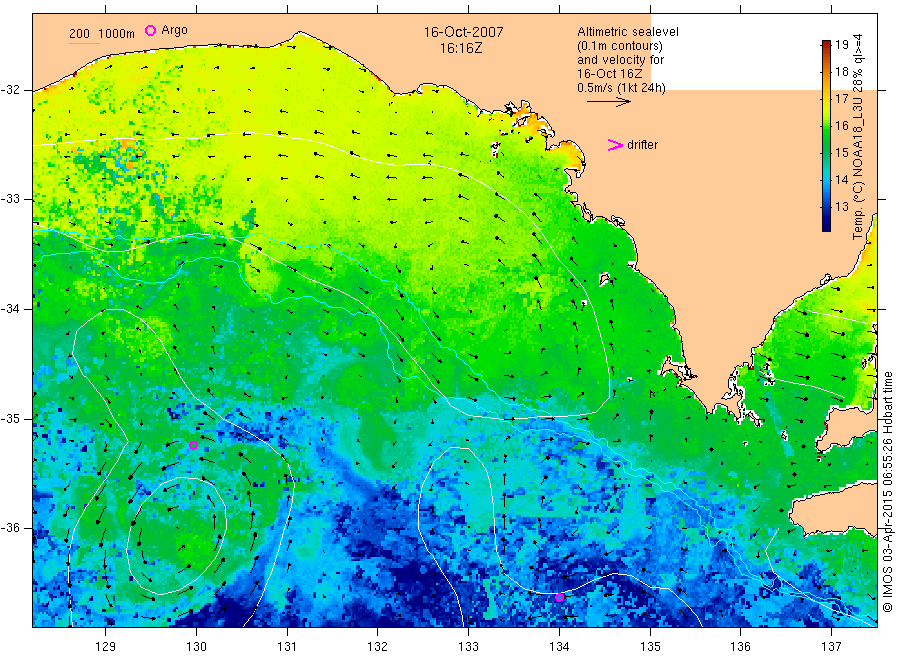Click the 133 longitude axis label
Screen dimensions: 900x660
[x=468, y=647]
